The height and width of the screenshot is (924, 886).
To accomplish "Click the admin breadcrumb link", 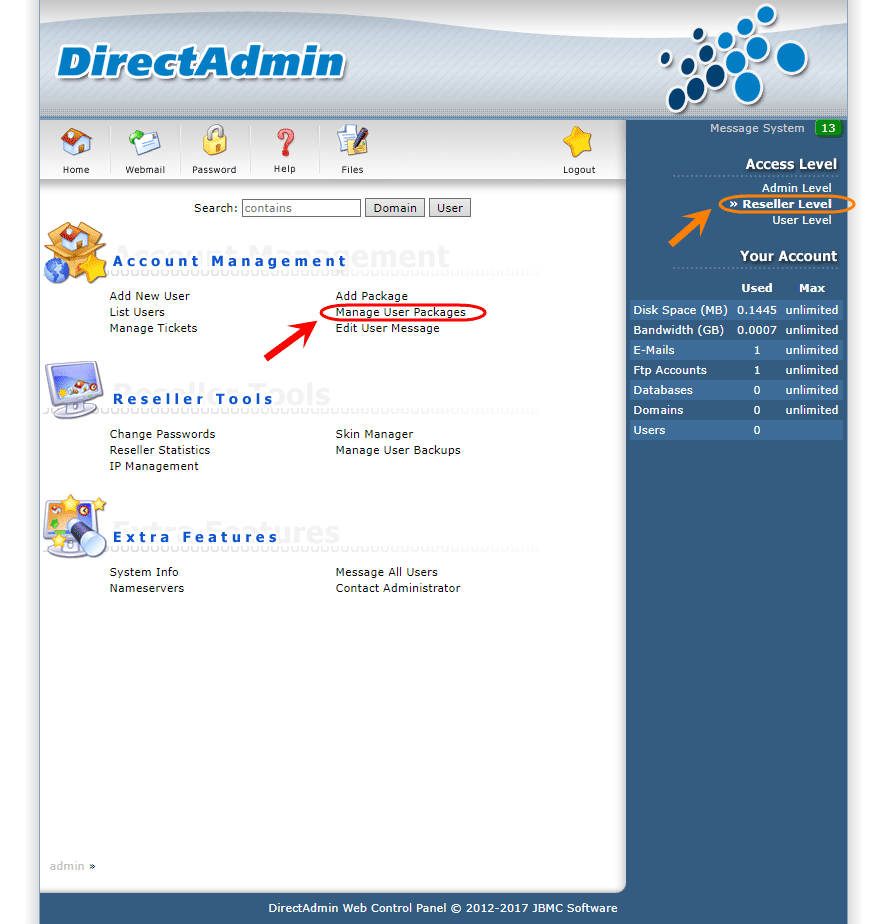I will click(x=67, y=866).
